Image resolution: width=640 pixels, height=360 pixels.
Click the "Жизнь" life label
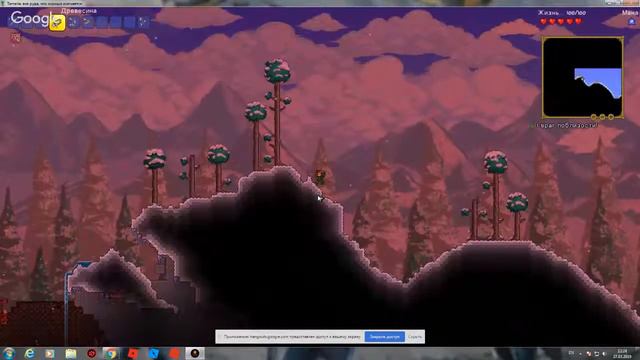[x=548, y=13]
